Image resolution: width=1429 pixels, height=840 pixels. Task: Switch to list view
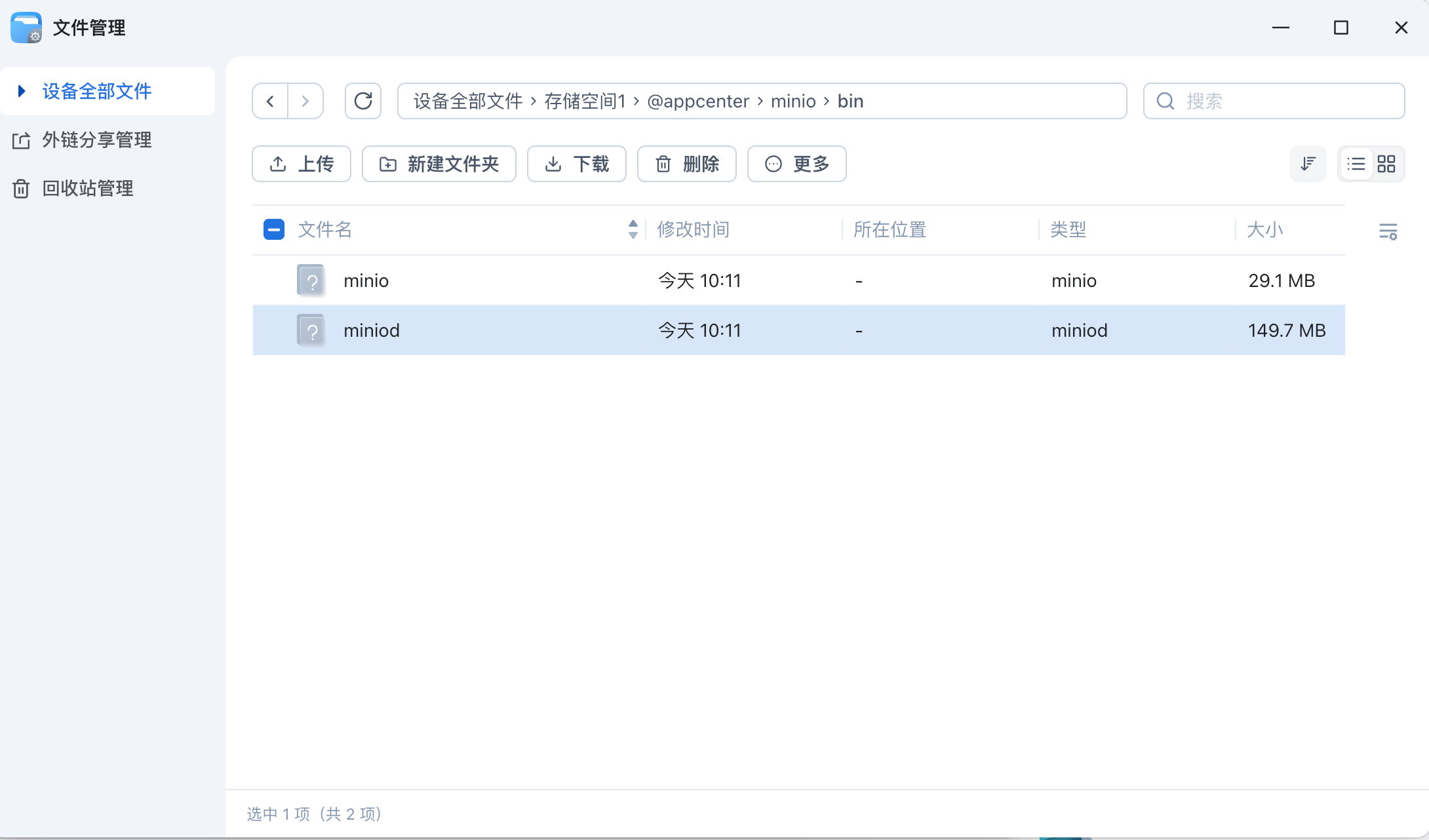click(1356, 164)
